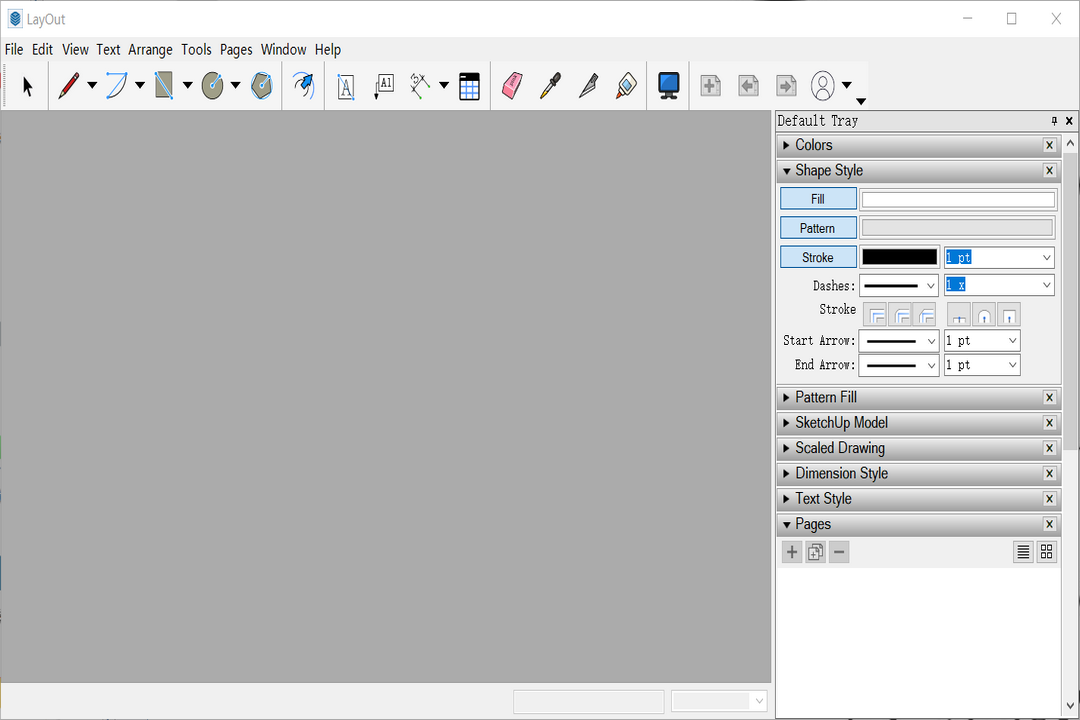
Task: Collapse the Pages panel
Action: pyautogui.click(x=786, y=524)
